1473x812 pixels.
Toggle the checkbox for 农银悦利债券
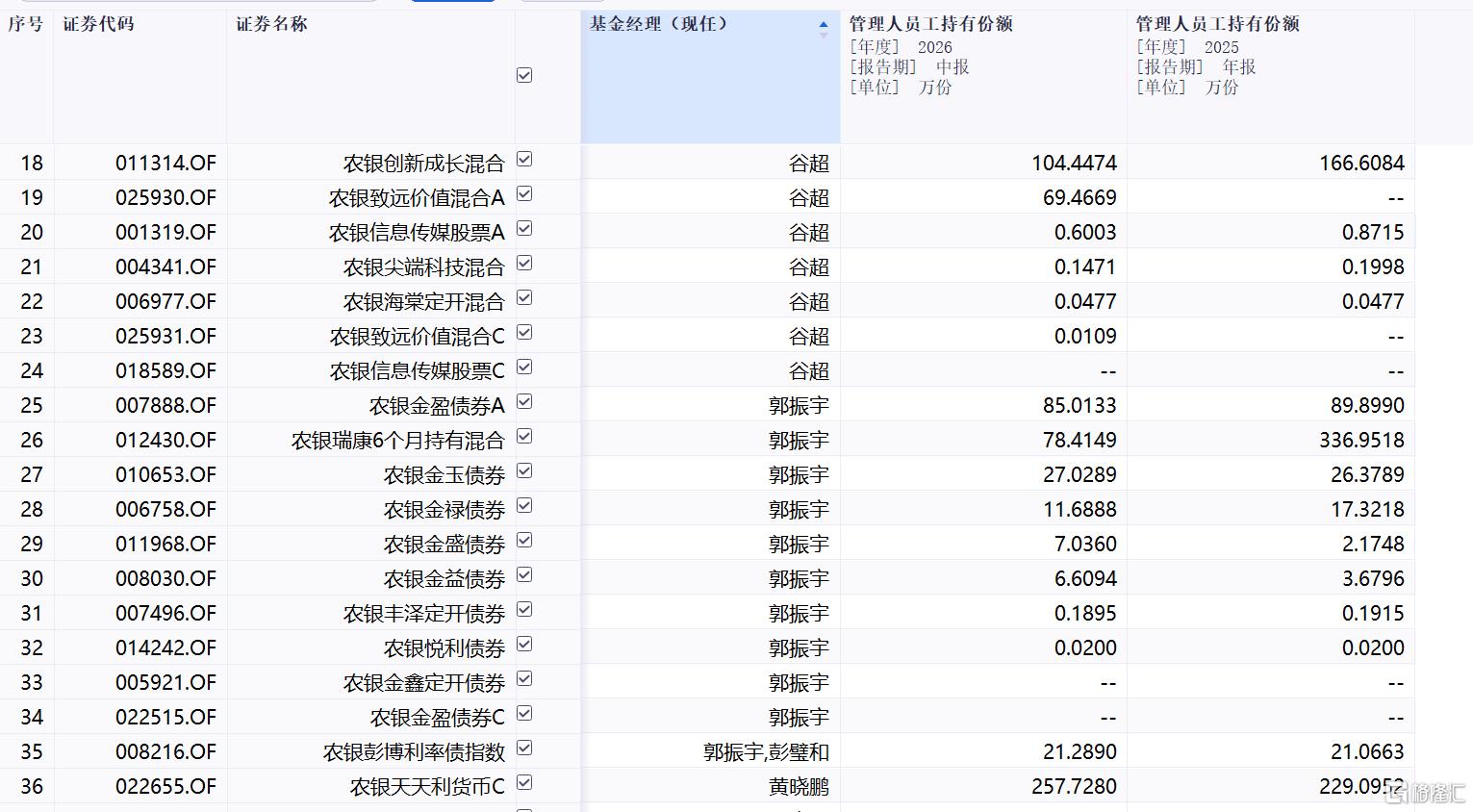pyautogui.click(x=524, y=645)
